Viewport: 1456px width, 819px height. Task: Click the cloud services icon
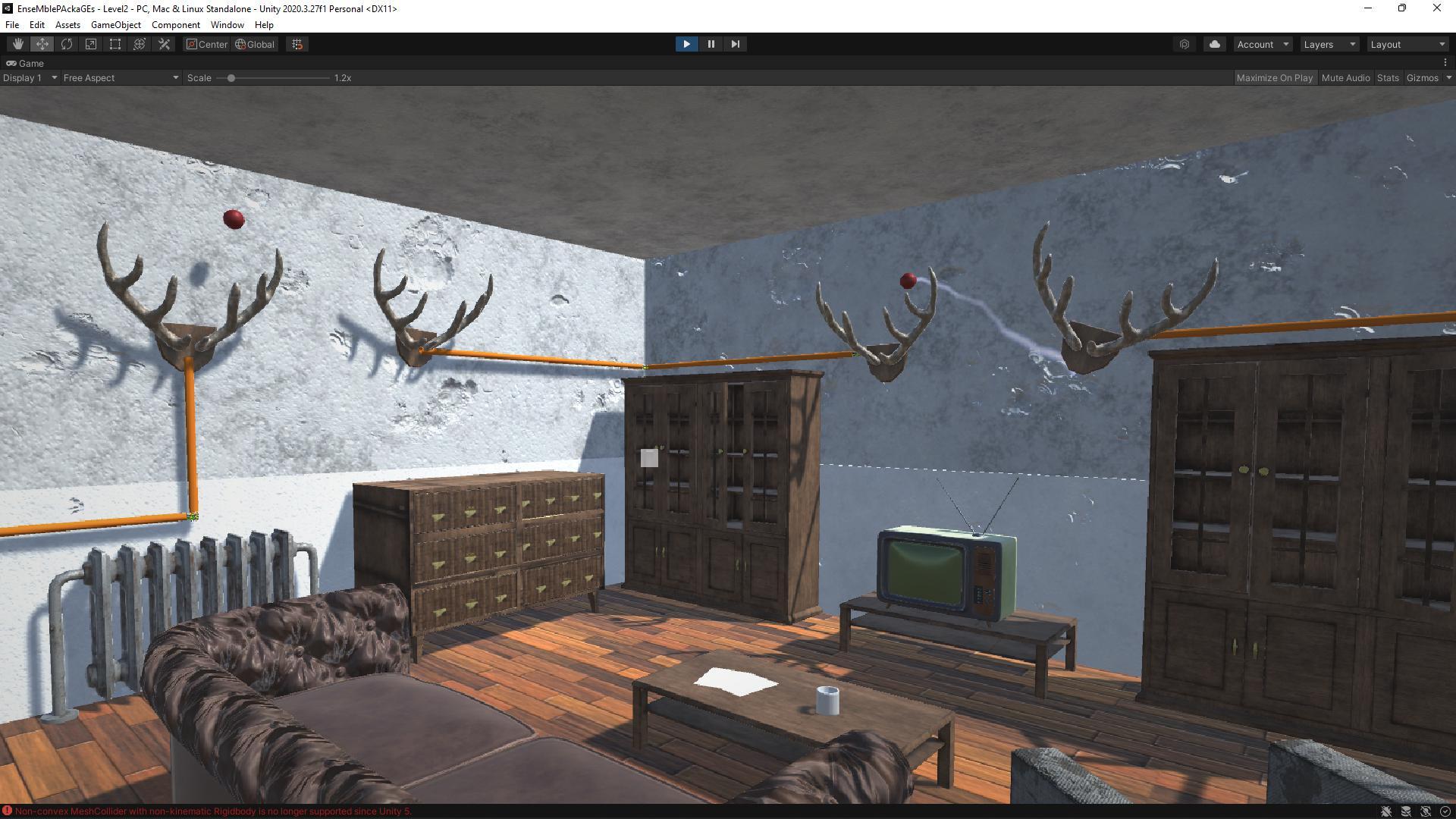1214,44
